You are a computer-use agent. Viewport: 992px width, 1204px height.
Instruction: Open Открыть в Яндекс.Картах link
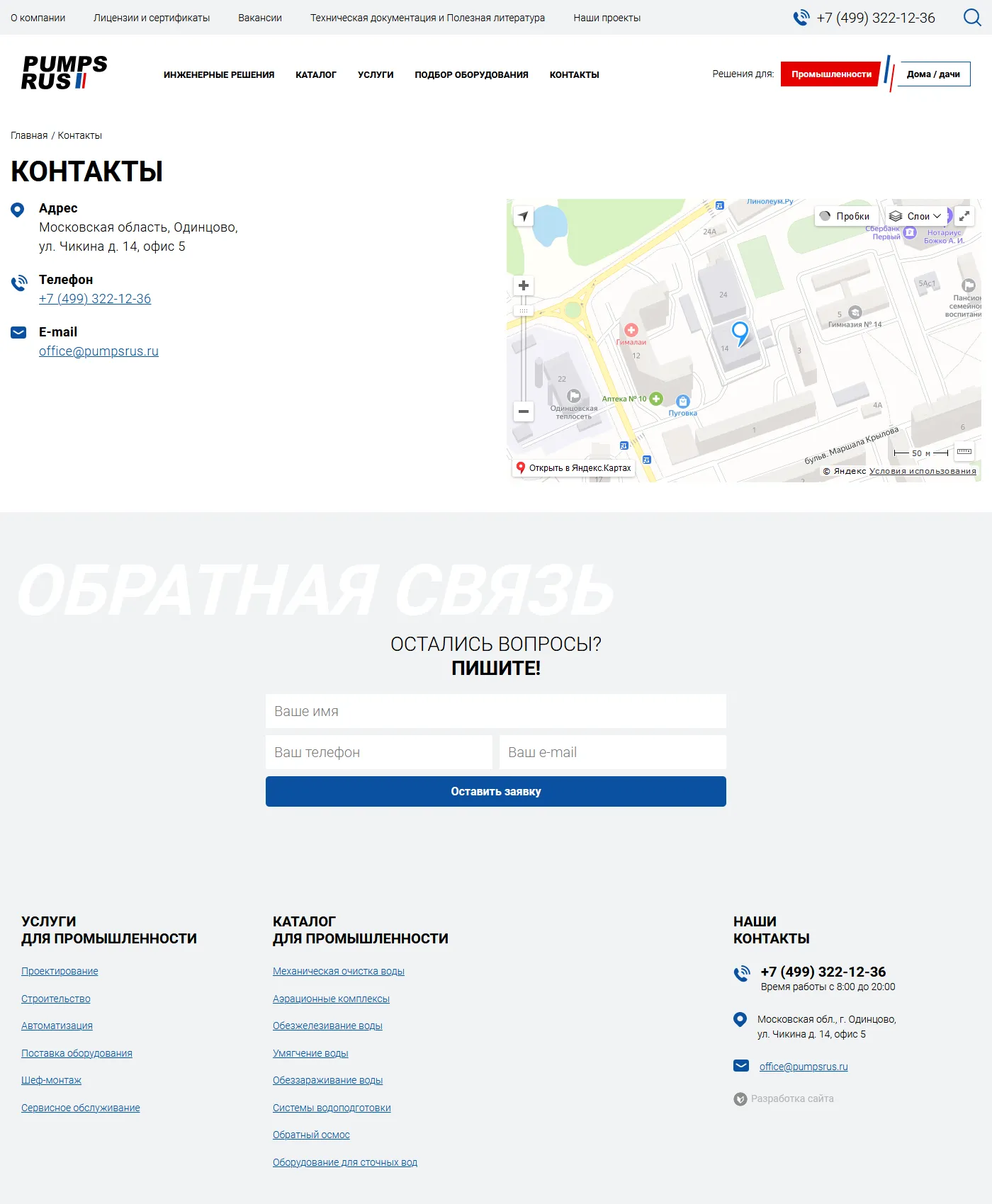point(573,468)
